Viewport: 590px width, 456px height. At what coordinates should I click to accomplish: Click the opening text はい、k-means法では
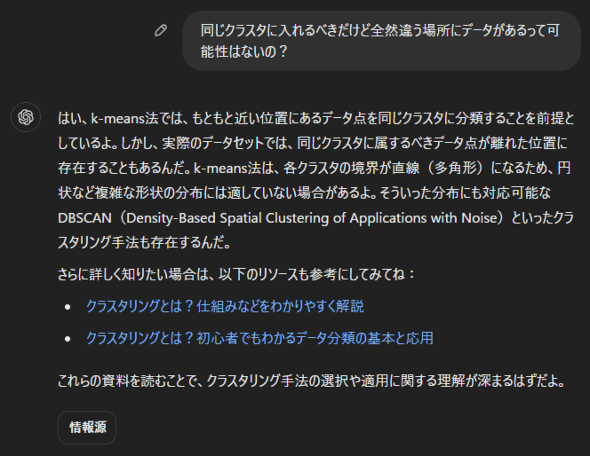pos(123,119)
